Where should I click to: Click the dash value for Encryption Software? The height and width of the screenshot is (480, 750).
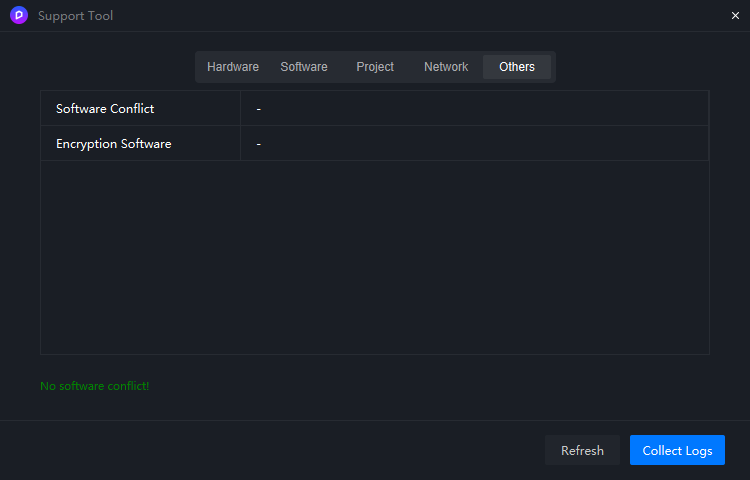pyautogui.click(x=259, y=144)
